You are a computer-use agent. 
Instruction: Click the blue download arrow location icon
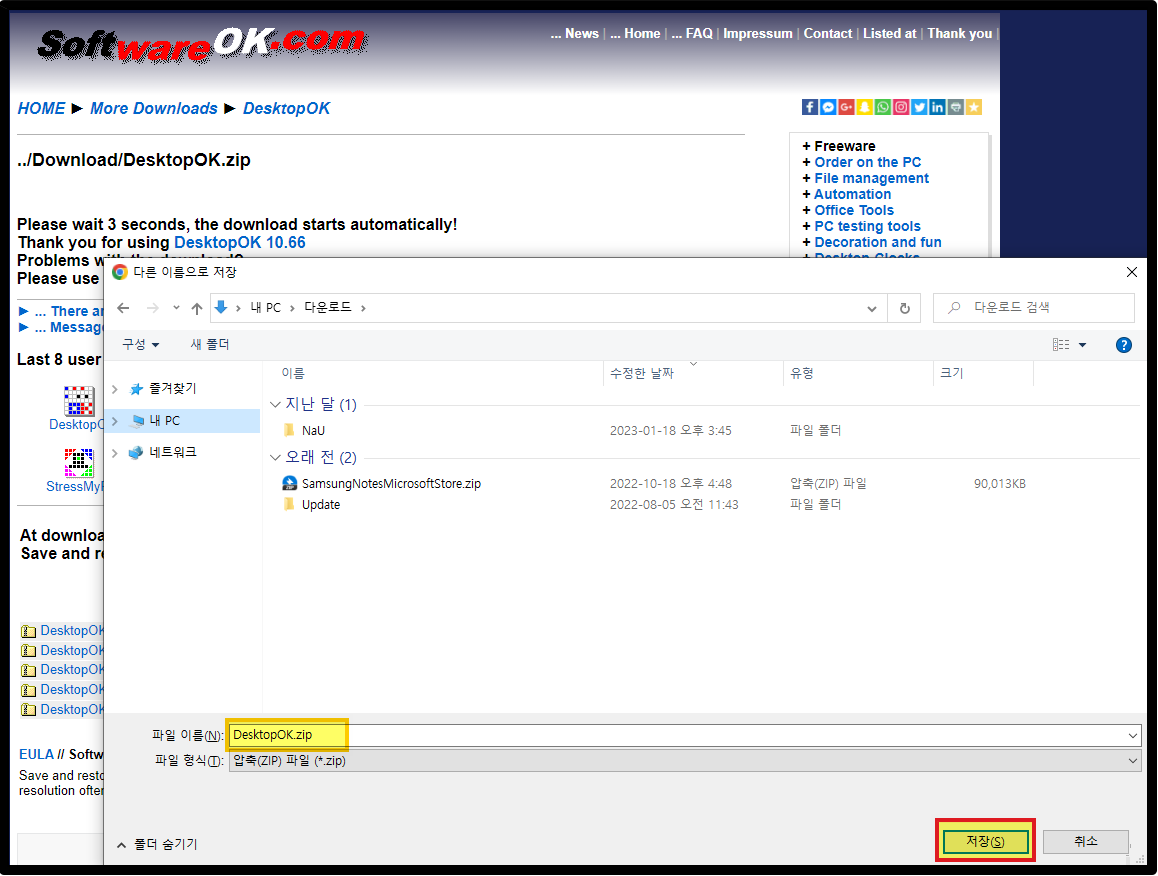coord(221,307)
